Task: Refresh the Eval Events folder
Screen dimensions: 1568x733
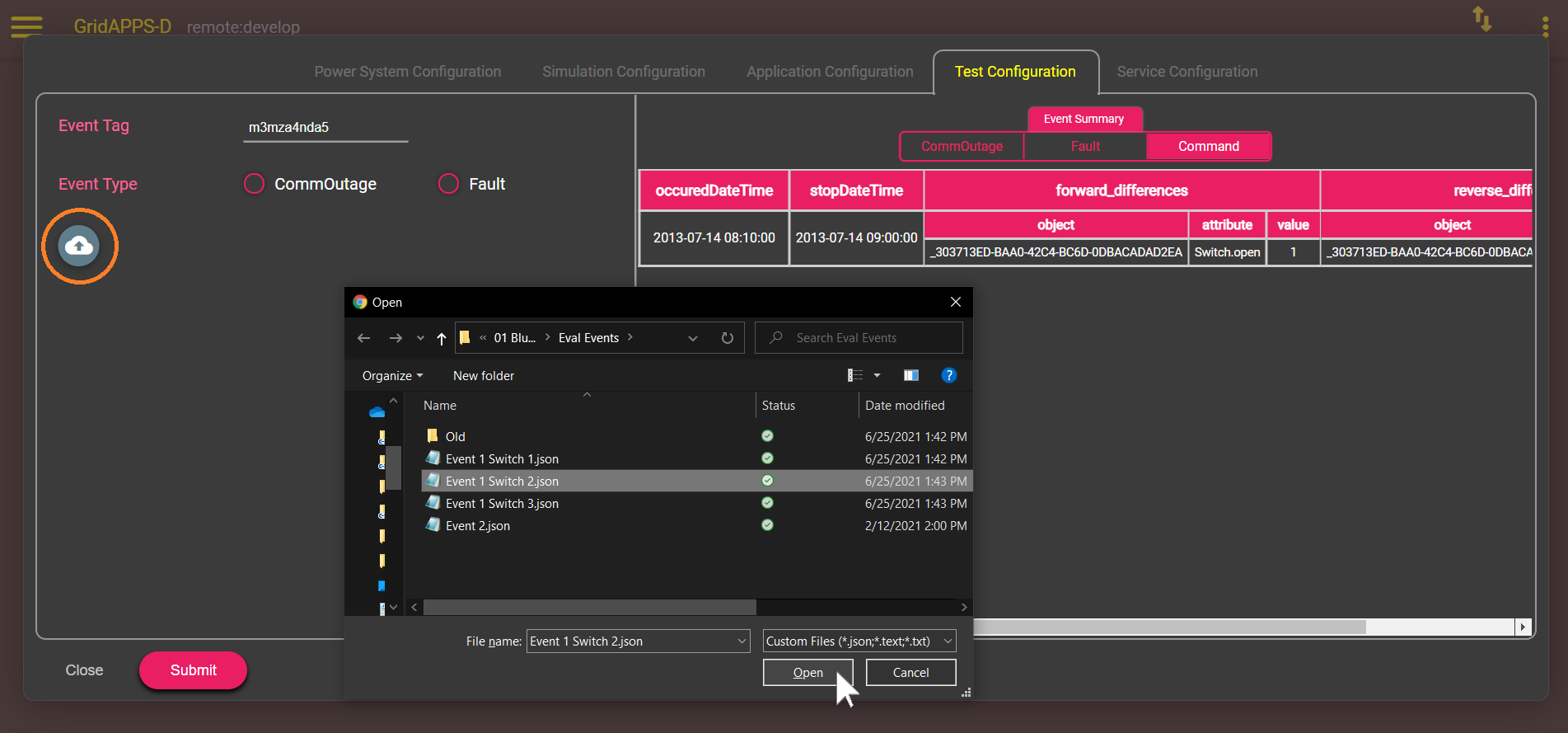Action: tap(728, 338)
